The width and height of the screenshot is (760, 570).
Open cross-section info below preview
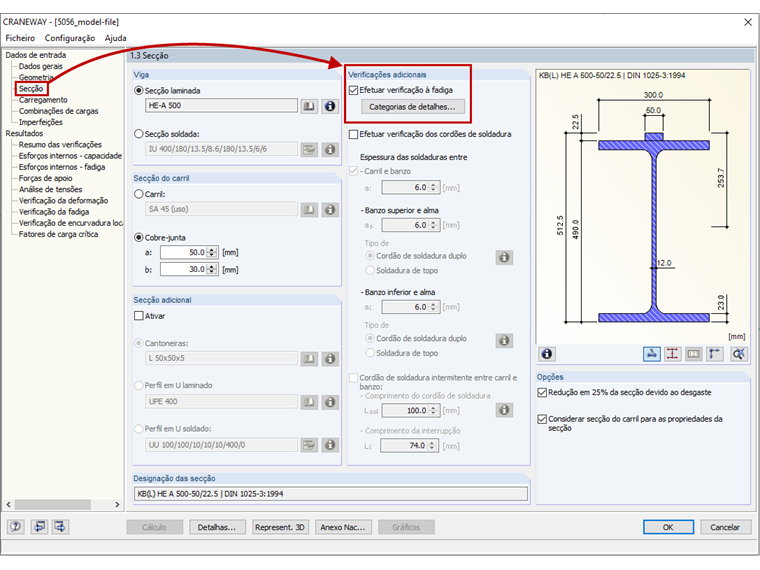pos(547,354)
